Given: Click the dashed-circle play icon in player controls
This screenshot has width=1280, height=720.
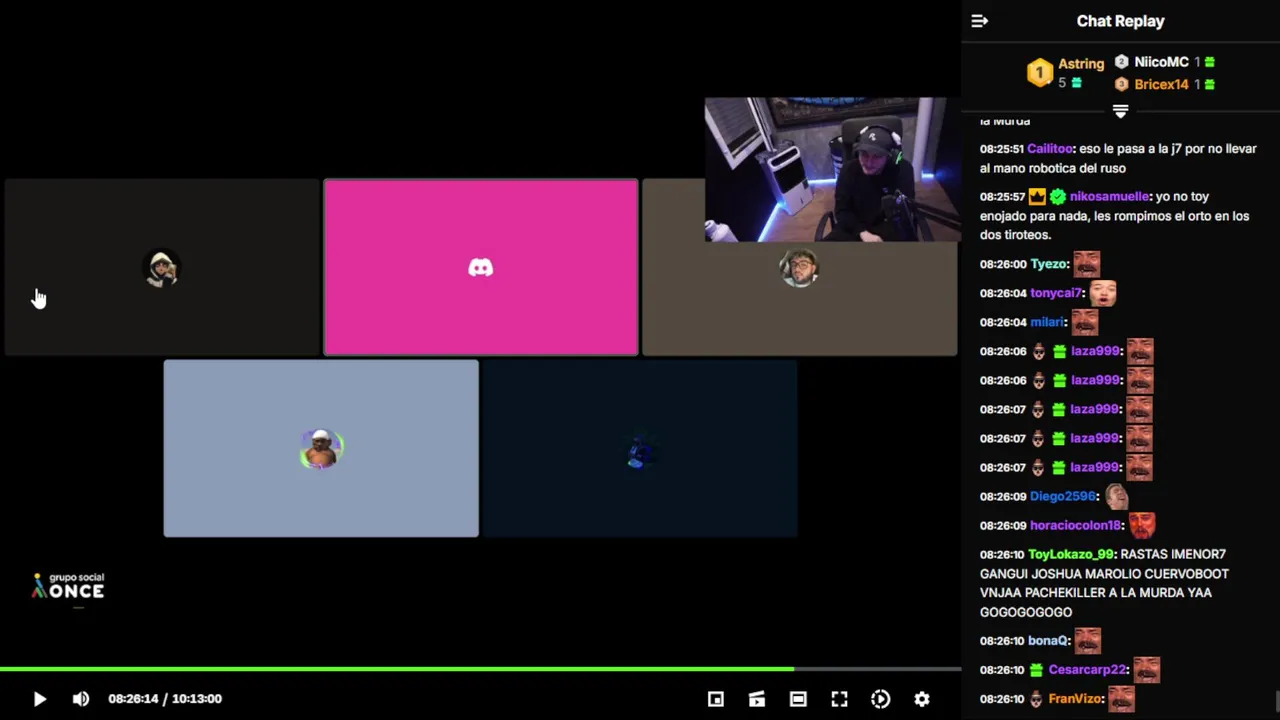Looking at the screenshot, I should [880, 699].
